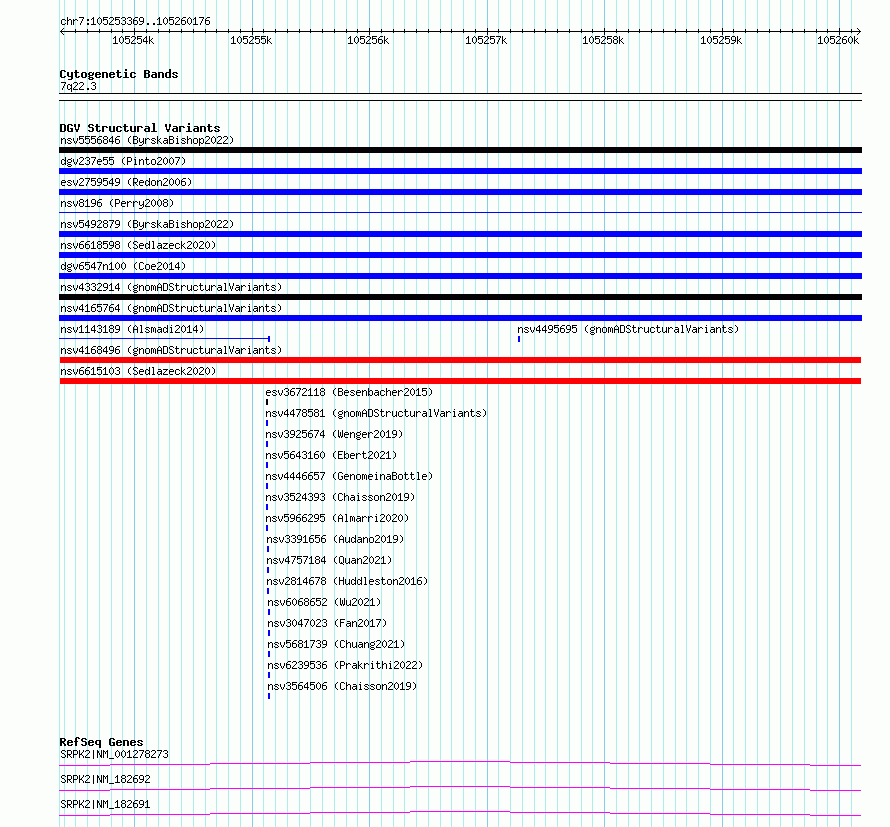The height and width of the screenshot is (827, 890).
Task: Select nsv4757184 (Quan2021) variant label
Action: (x=329, y=560)
